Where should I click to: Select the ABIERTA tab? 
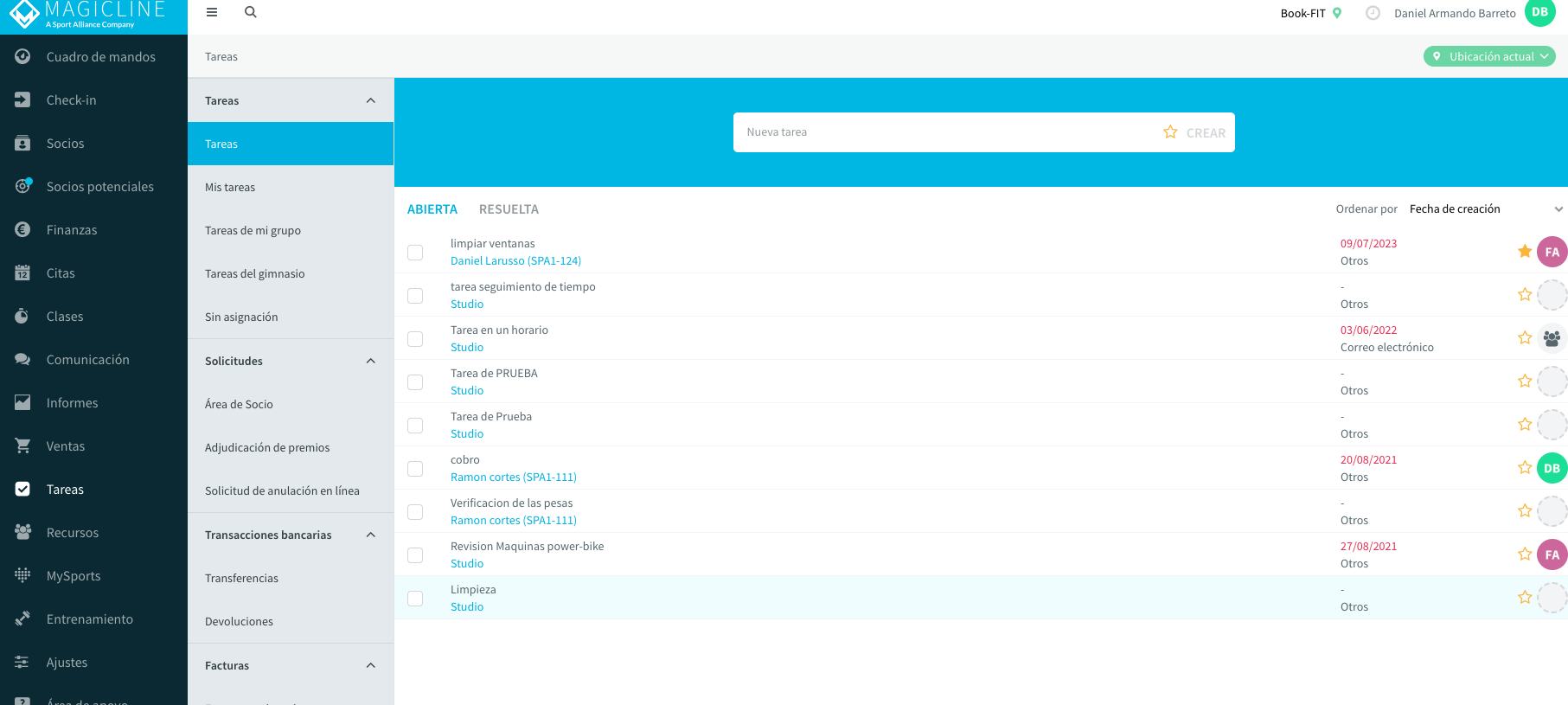(432, 209)
